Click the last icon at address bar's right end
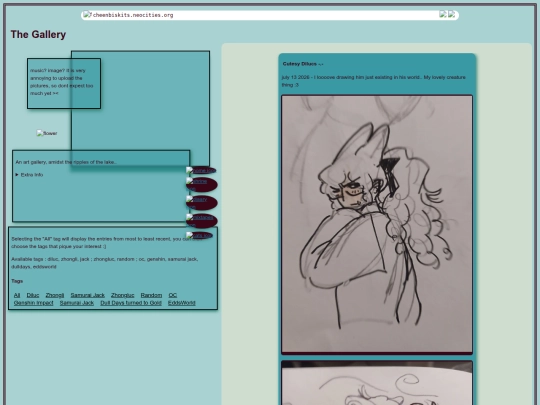 click(x=451, y=14)
